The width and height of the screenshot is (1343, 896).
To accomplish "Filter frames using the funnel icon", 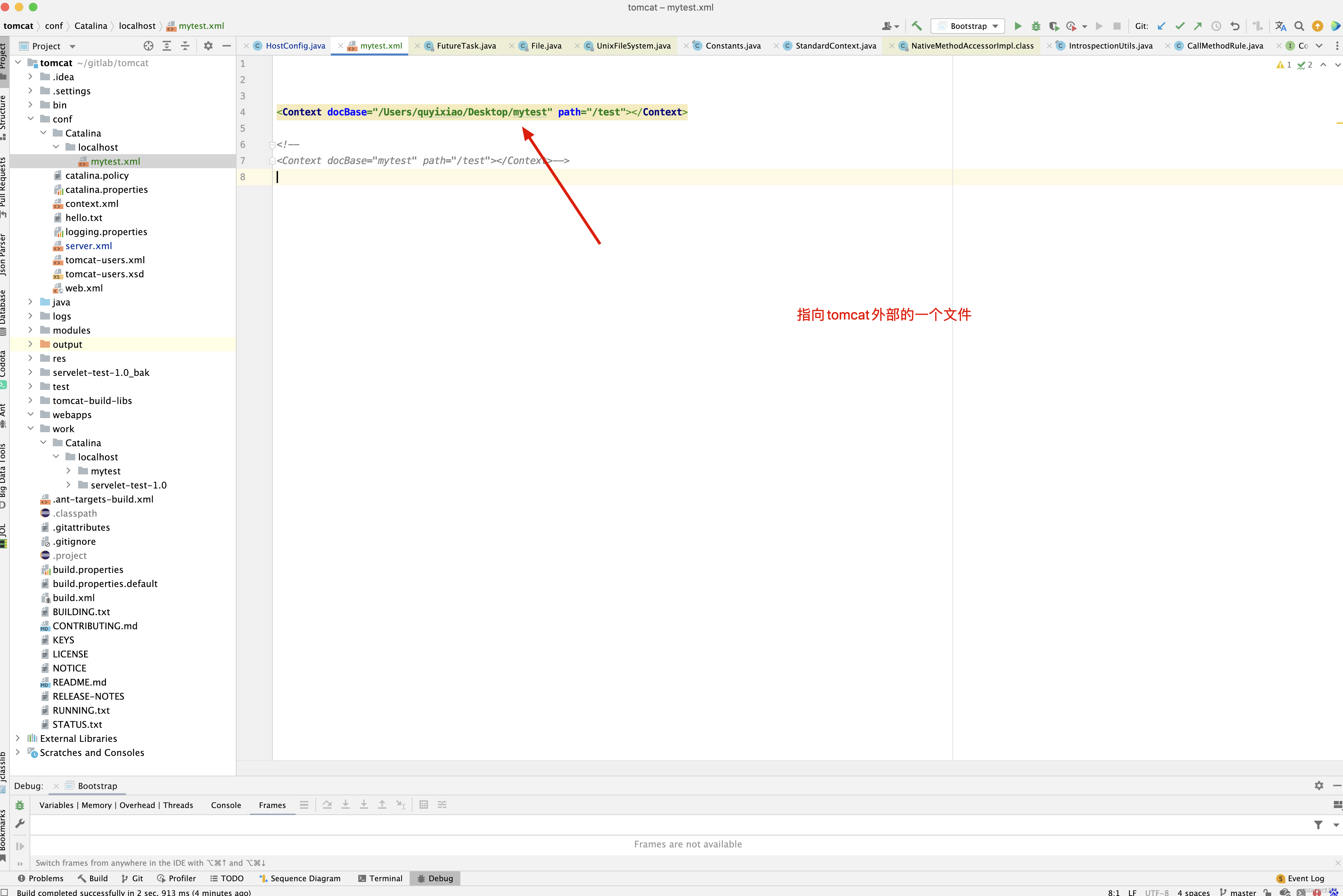I will click(x=1318, y=825).
